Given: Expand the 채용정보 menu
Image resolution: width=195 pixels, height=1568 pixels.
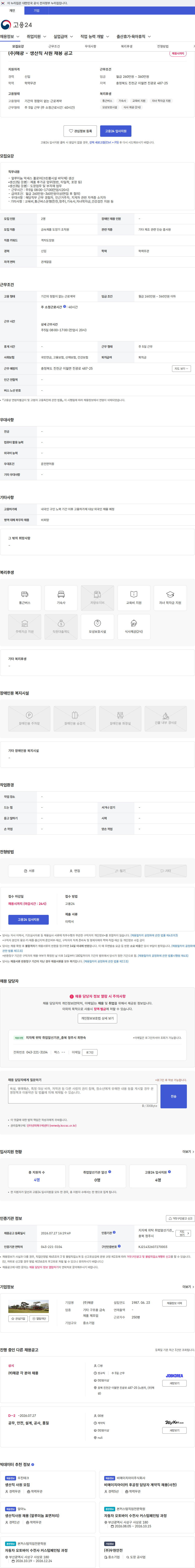Looking at the screenshot, I should pos(10,37).
